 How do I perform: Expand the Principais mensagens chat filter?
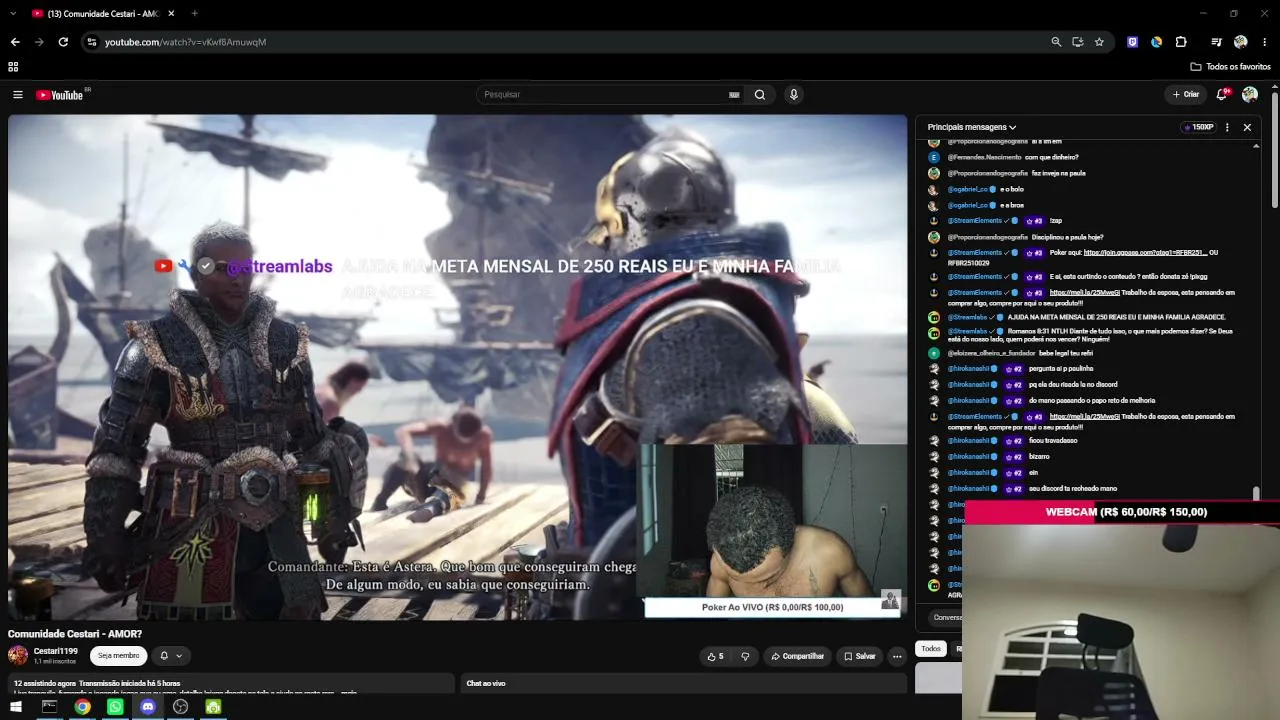tap(972, 127)
